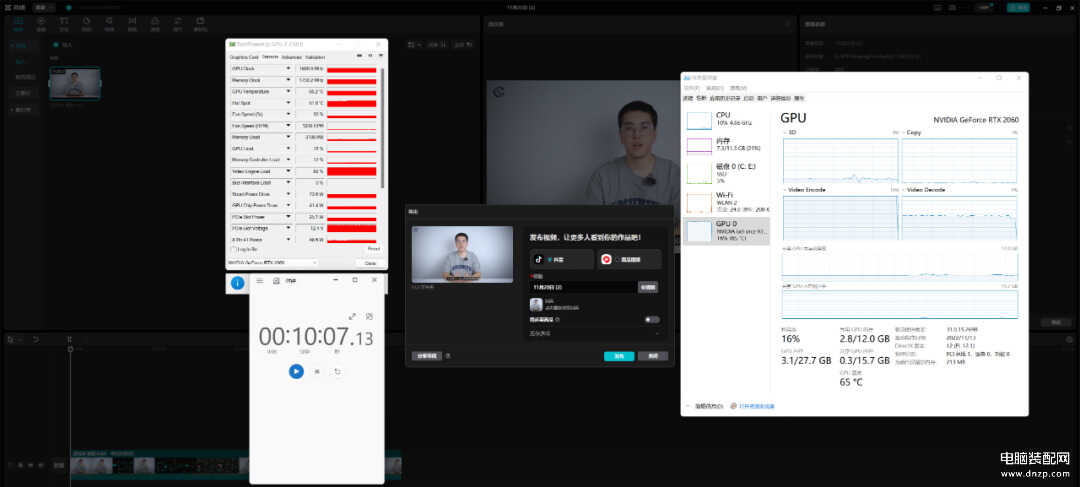Open the 媒体 tool in the video editor toolbar

pos(19,24)
